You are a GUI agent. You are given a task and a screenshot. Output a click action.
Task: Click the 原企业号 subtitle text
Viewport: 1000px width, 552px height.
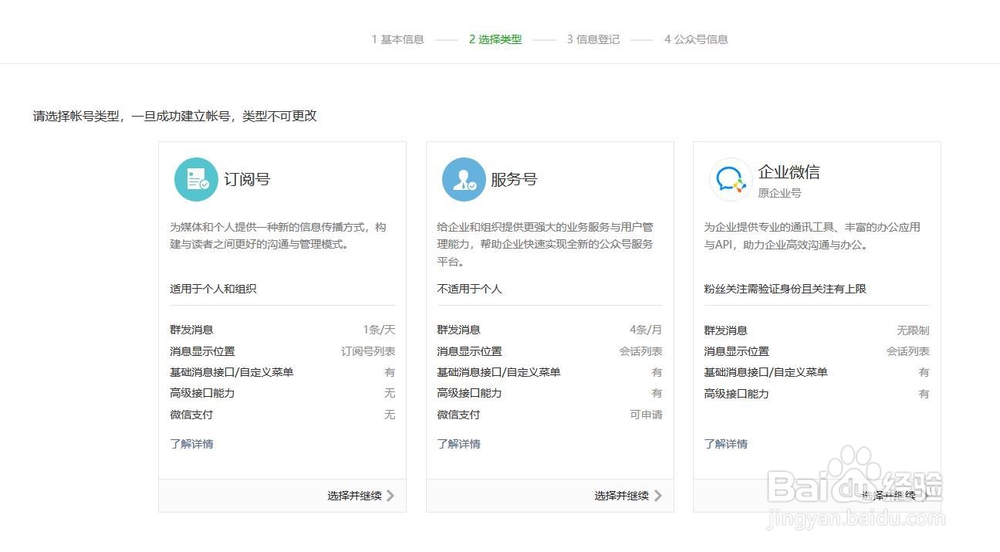[779, 193]
